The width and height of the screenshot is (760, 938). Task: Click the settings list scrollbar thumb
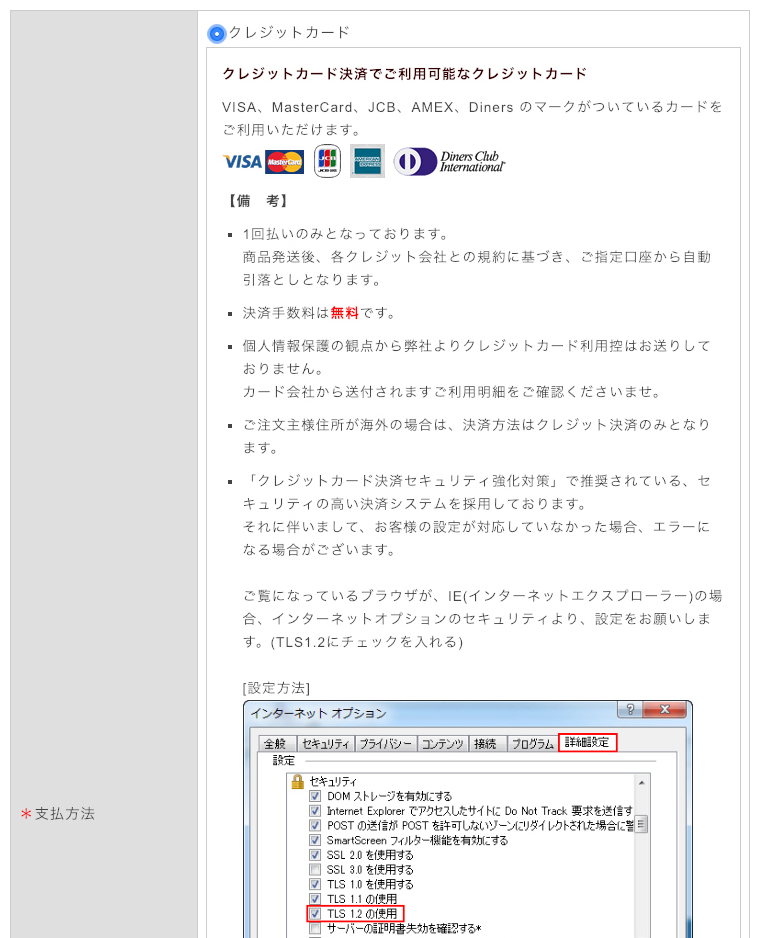click(x=642, y=824)
